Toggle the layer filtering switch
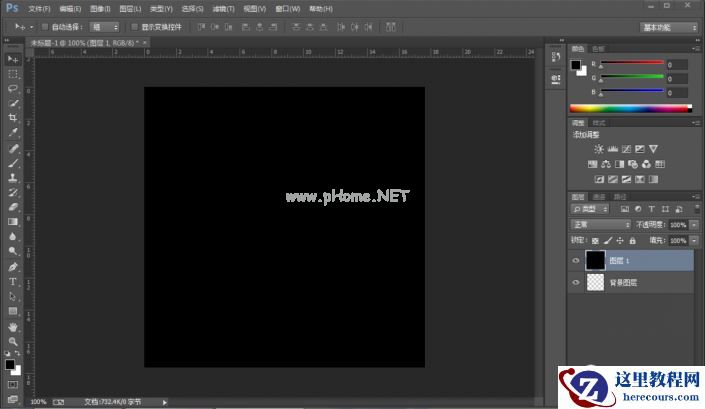 [x=696, y=209]
